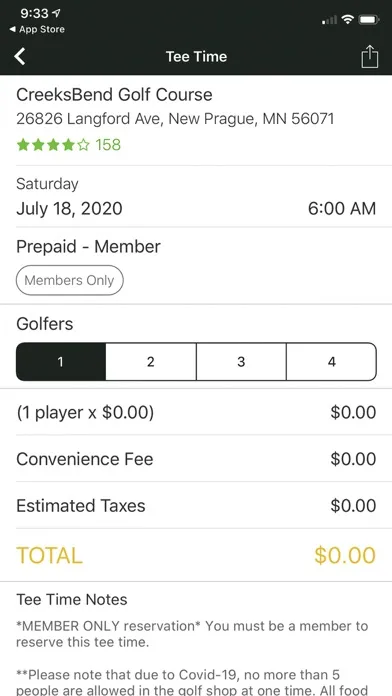Open the Langford Ave address
The height and width of the screenshot is (696, 392).
point(175,119)
